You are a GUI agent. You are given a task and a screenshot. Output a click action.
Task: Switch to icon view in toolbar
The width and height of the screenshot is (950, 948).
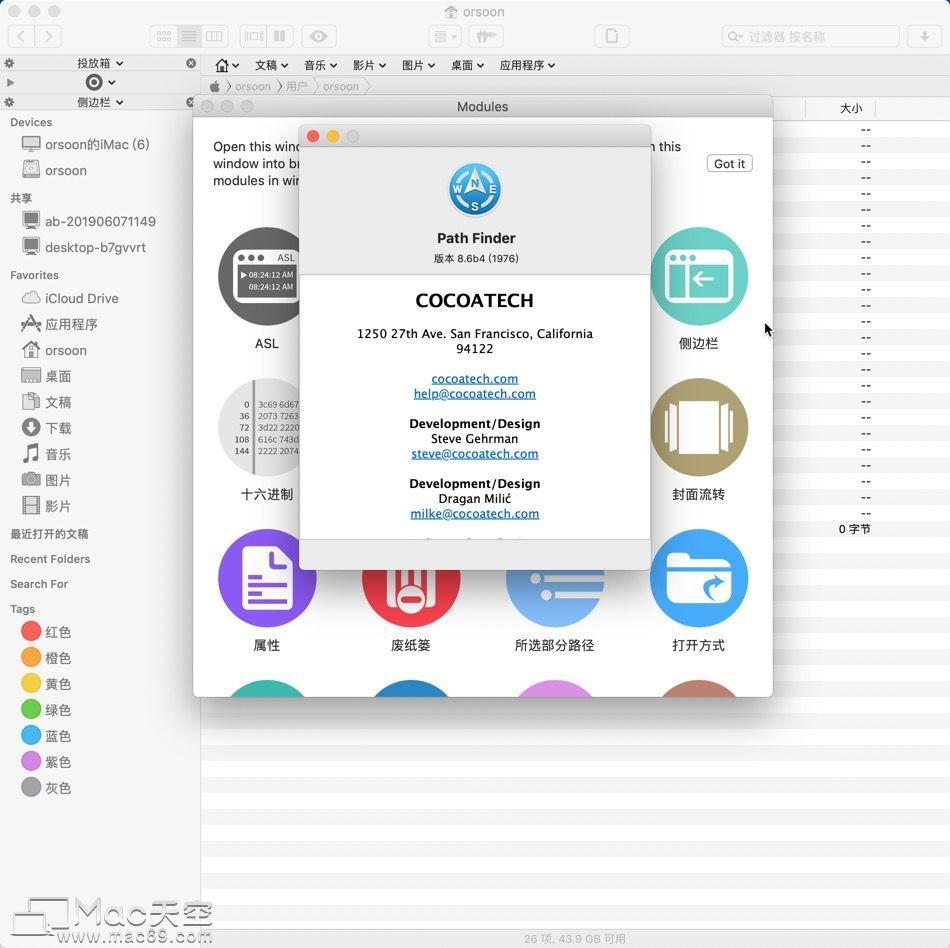click(x=164, y=36)
